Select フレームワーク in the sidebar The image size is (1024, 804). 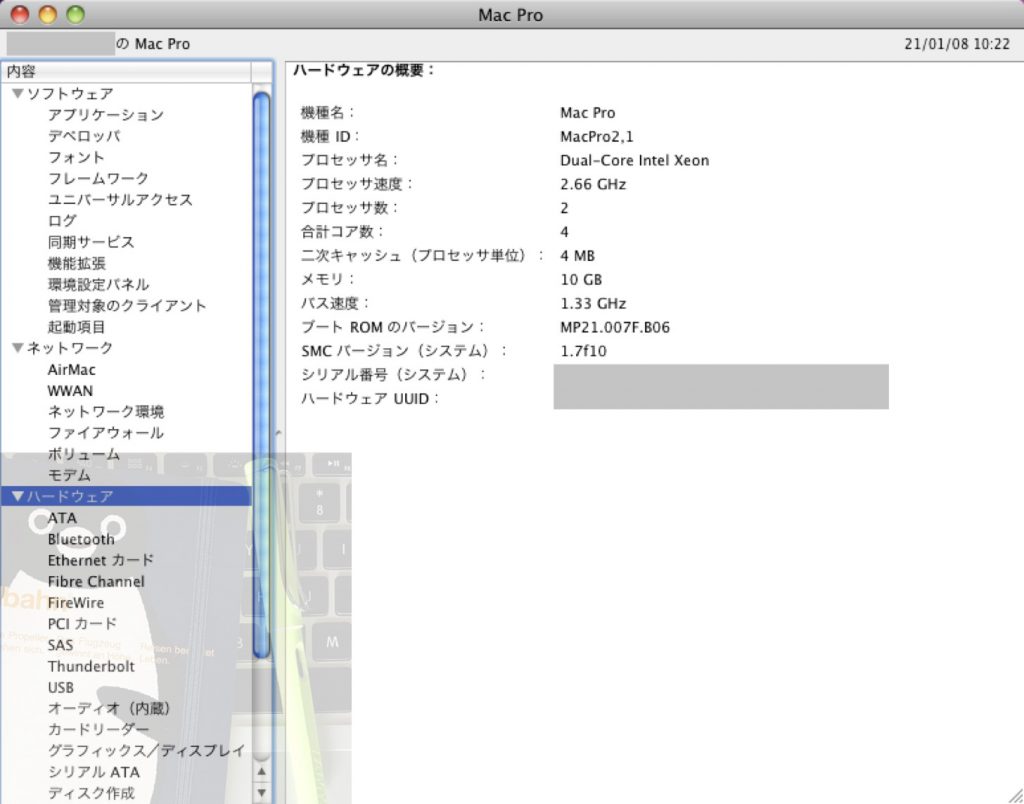[98, 178]
